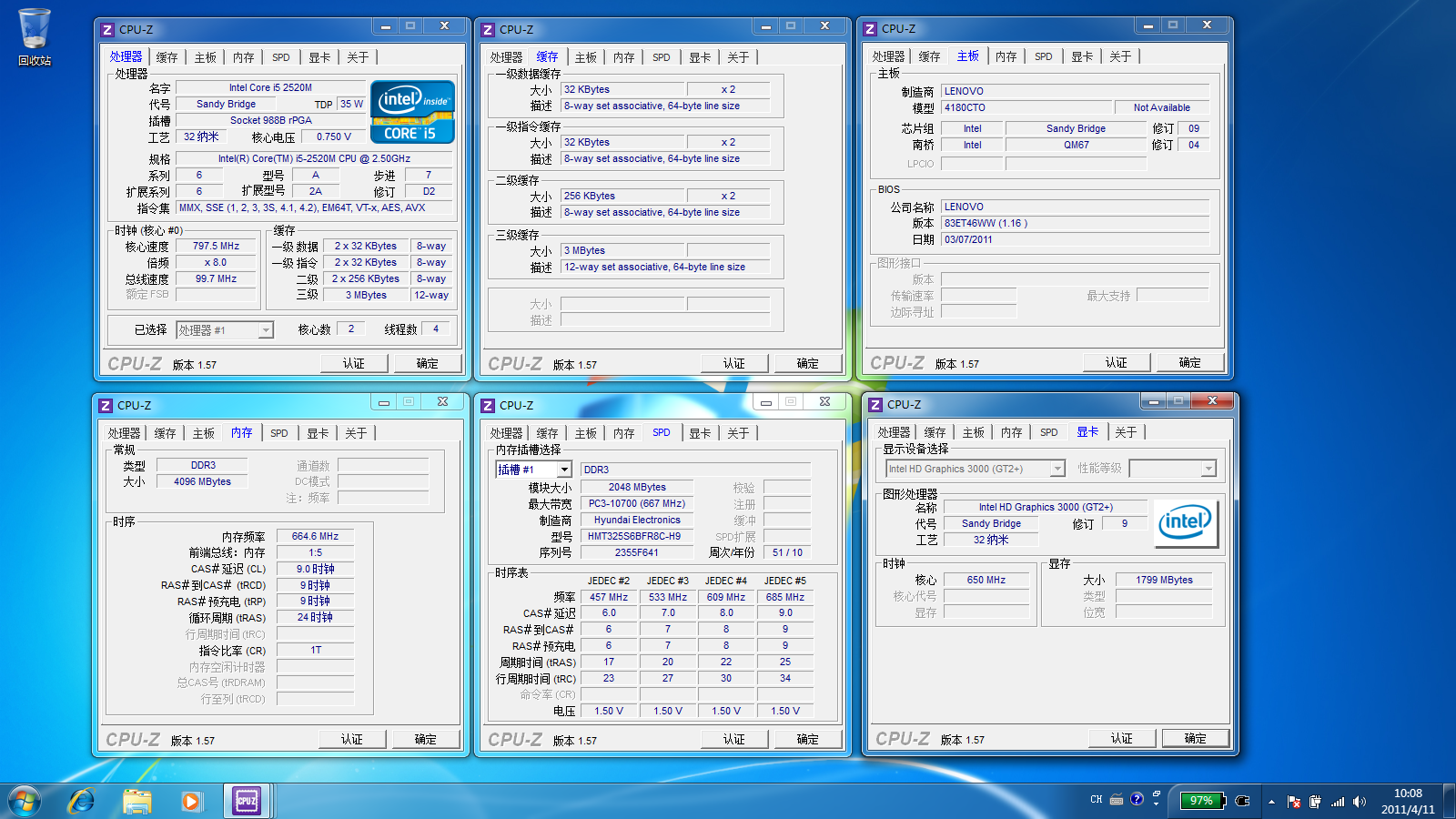Click the CPU-Z title icon of SPD window

pyautogui.click(x=488, y=405)
